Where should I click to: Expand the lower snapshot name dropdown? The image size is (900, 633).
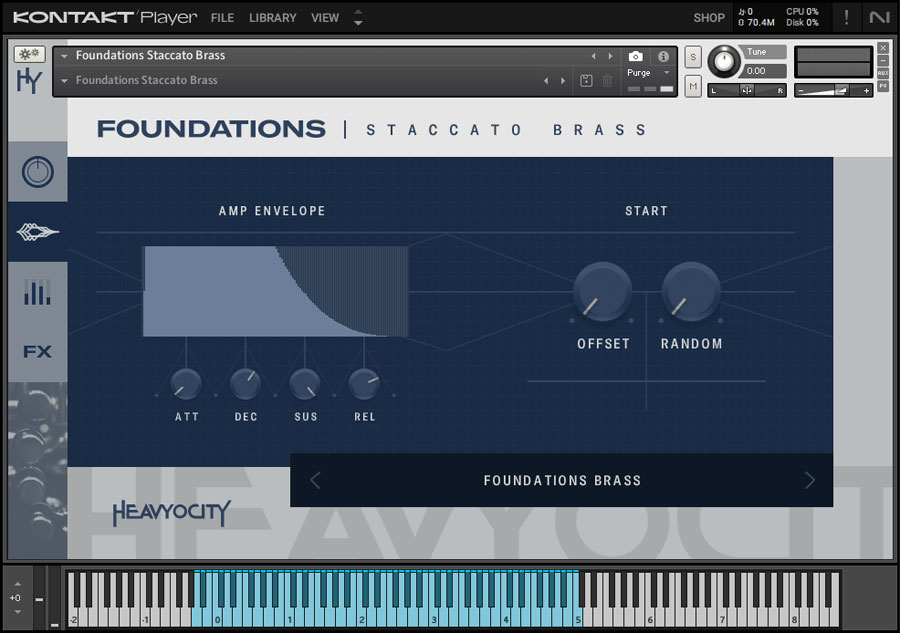[64, 81]
